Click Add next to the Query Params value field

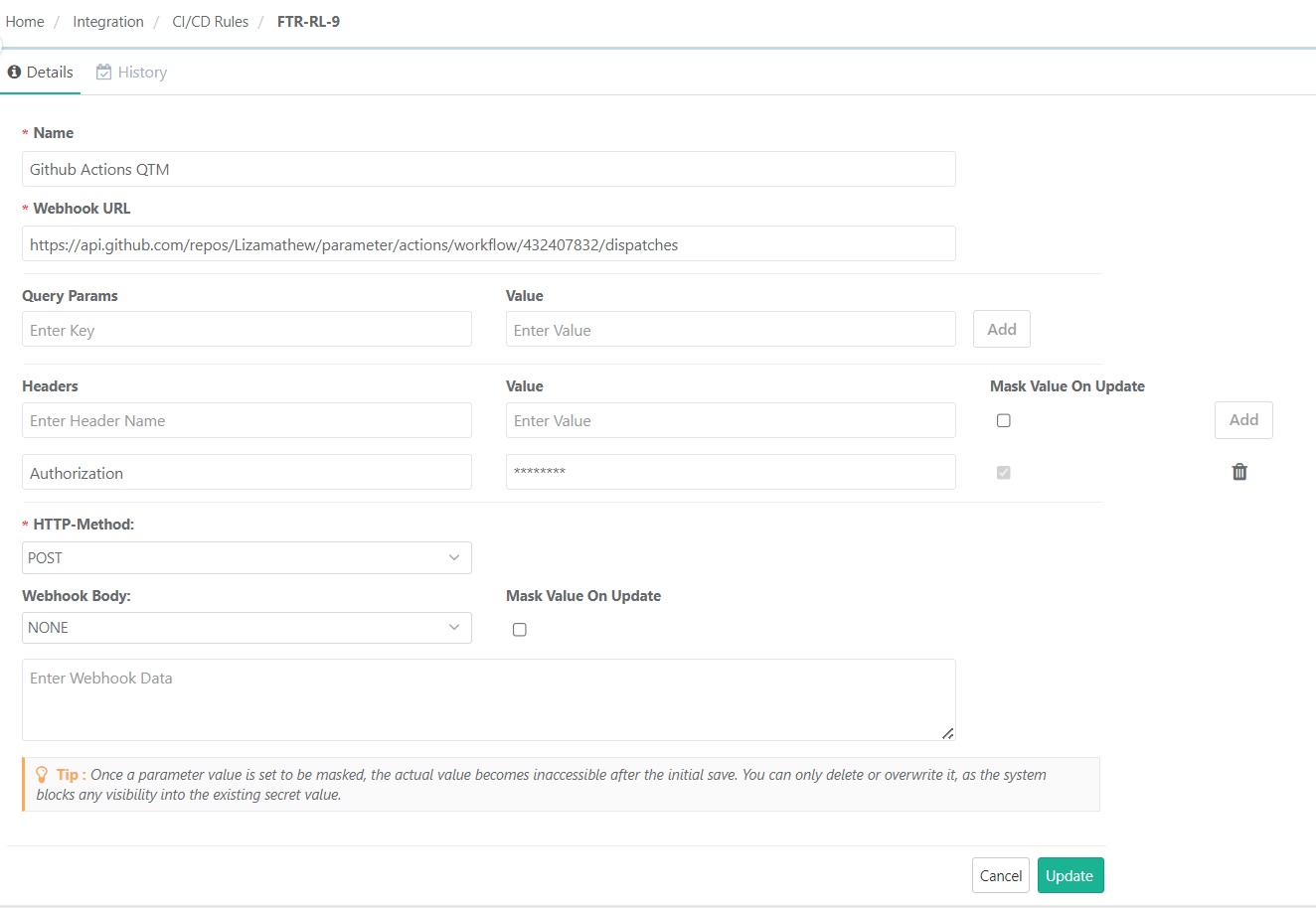coord(1001,329)
